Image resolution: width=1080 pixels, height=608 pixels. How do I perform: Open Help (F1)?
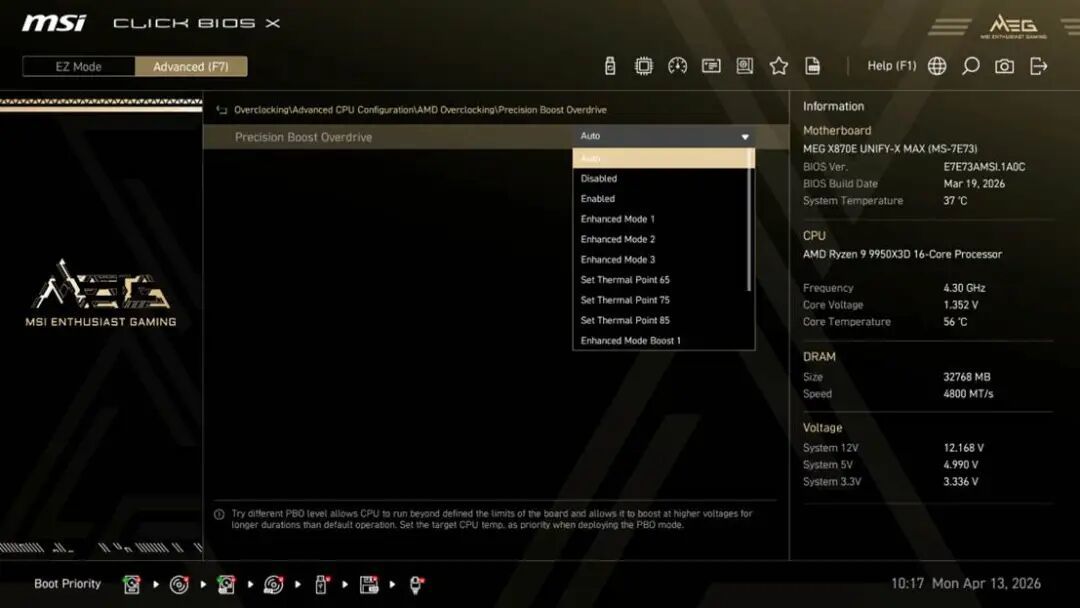[x=891, y=66]
